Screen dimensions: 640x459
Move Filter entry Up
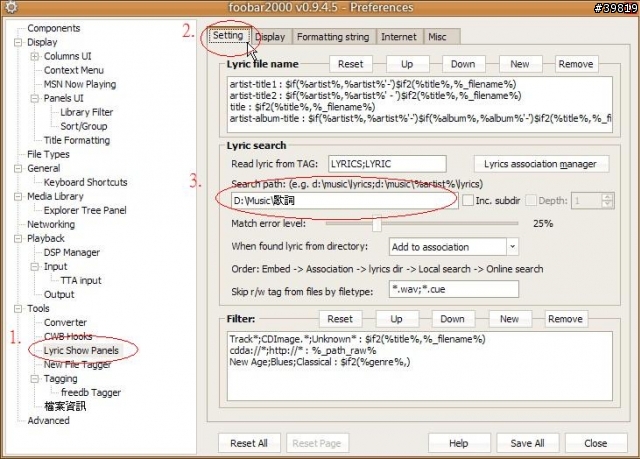397,319
